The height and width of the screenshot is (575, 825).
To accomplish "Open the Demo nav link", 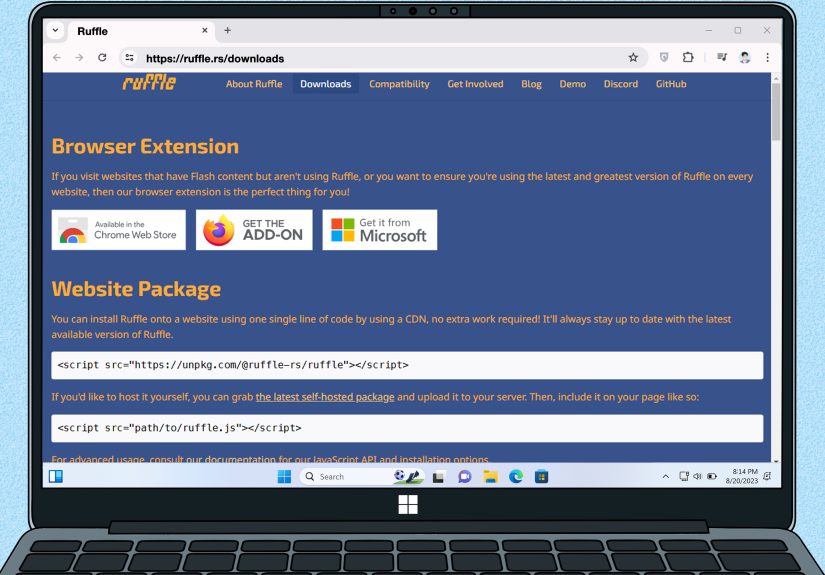I will [x=572, y=84].
